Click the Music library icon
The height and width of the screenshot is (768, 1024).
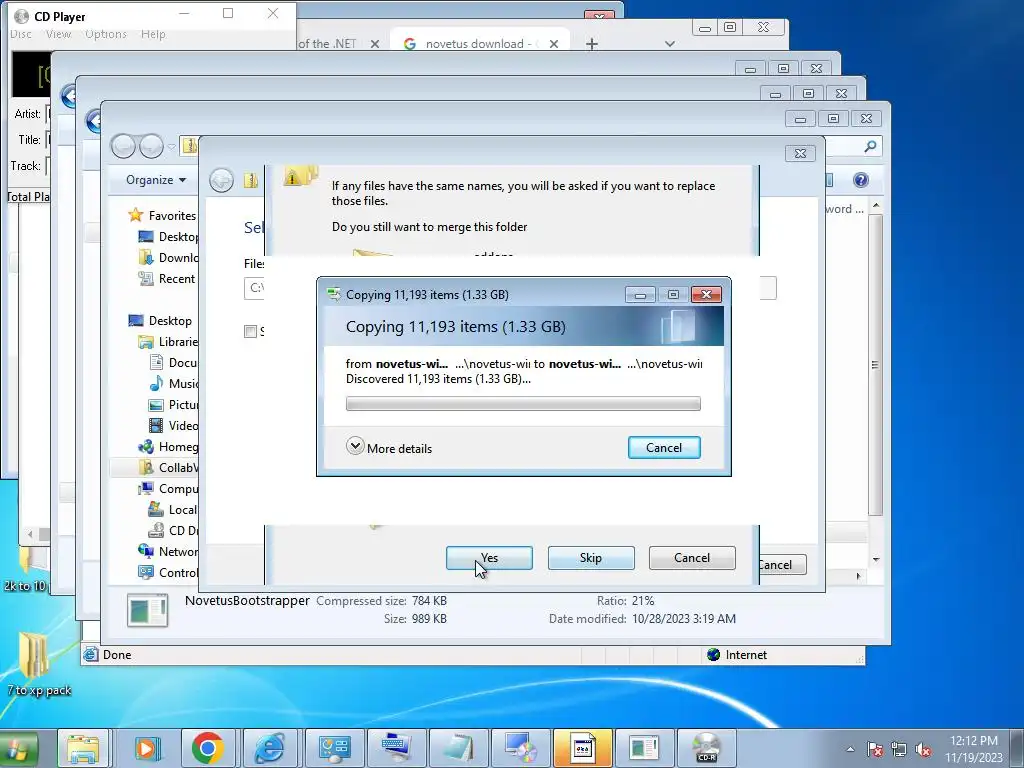[x=156, y=383]
